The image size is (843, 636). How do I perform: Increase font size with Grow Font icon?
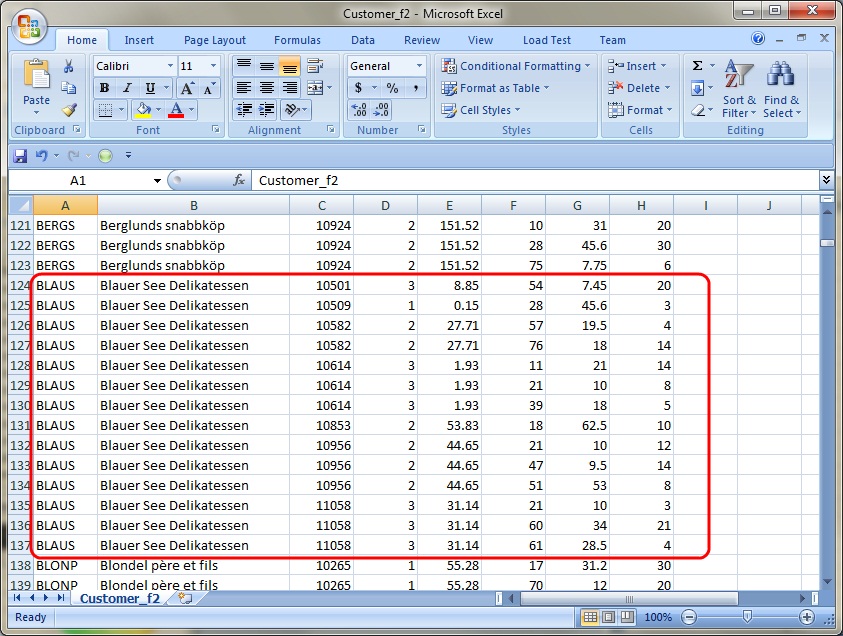[x=187, y=88]
